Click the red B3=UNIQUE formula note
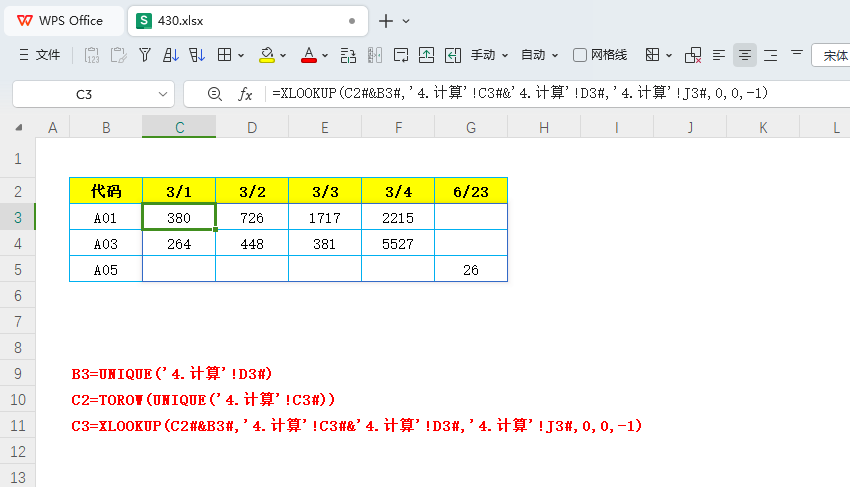Image resolution: width=850 pixels, height=487 pixels. point(172,374)
